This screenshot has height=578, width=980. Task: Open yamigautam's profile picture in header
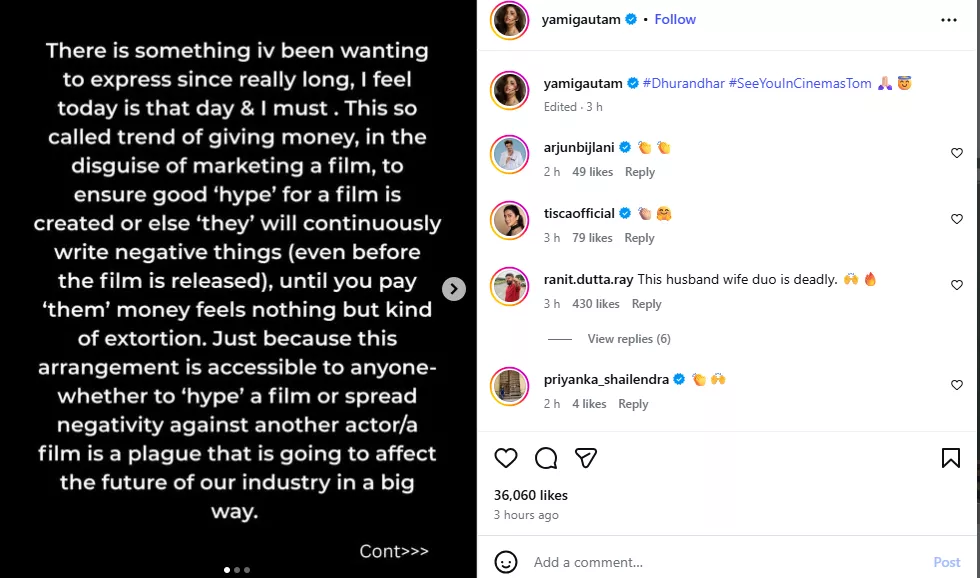click(510, 20)
